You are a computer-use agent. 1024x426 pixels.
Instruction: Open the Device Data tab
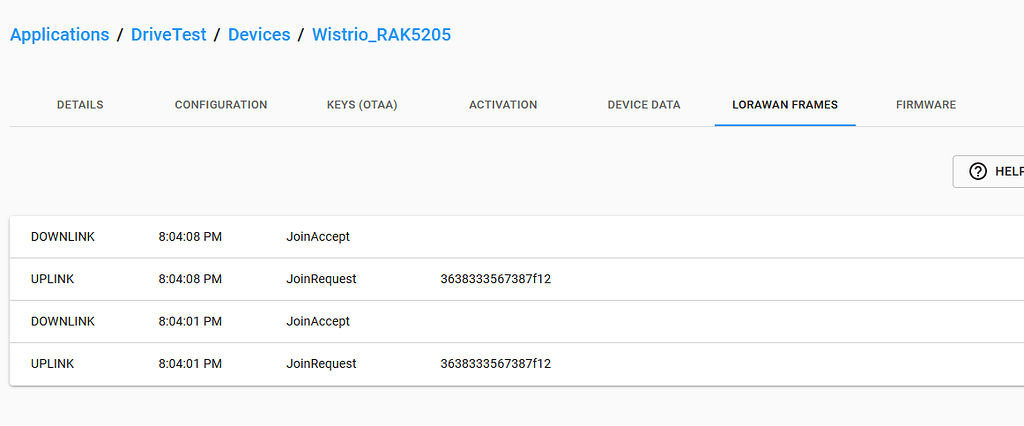(x=644, y=105)
